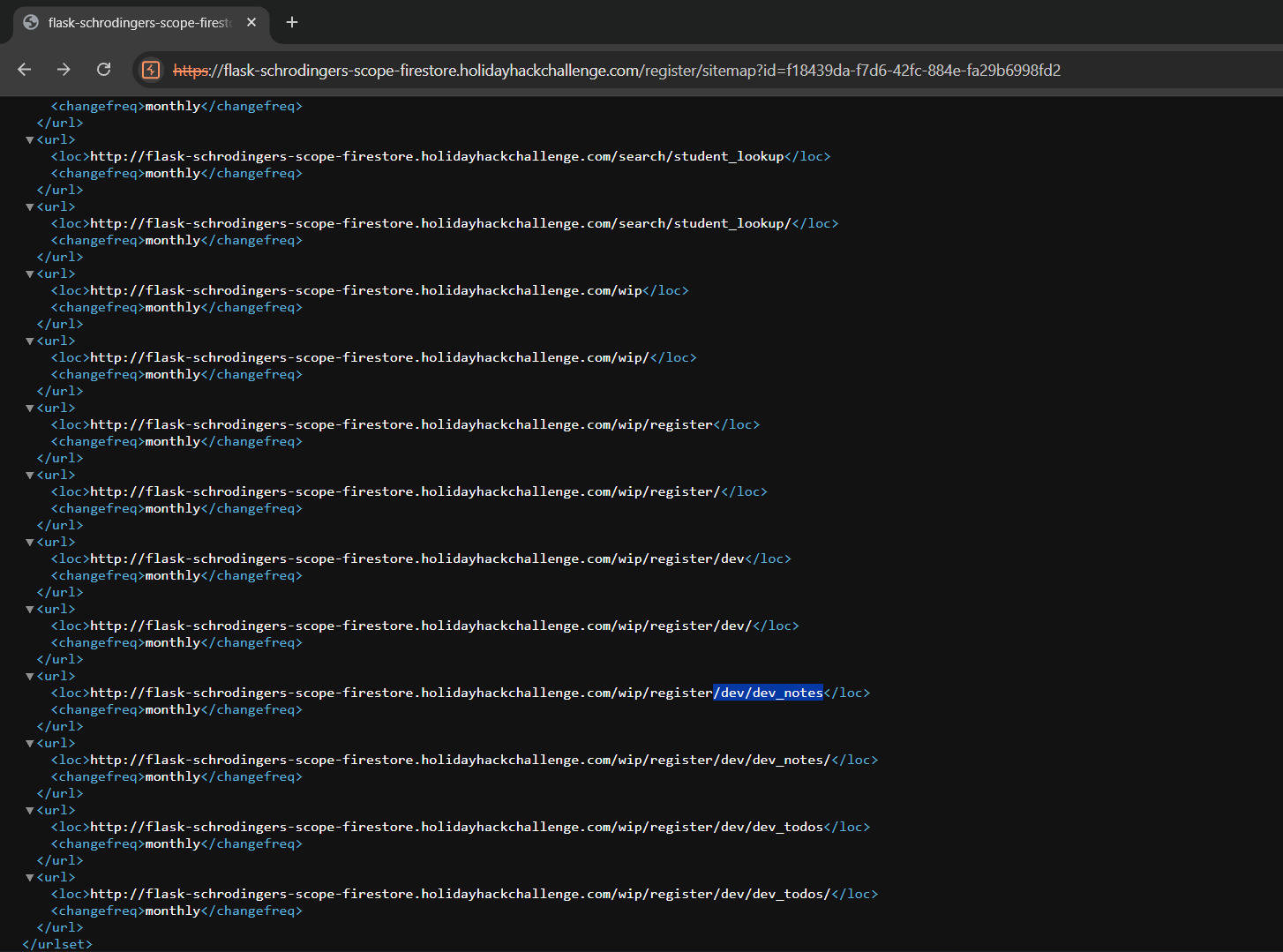Click the closing </urlset> tag
1283x952 pixels.
57,944
